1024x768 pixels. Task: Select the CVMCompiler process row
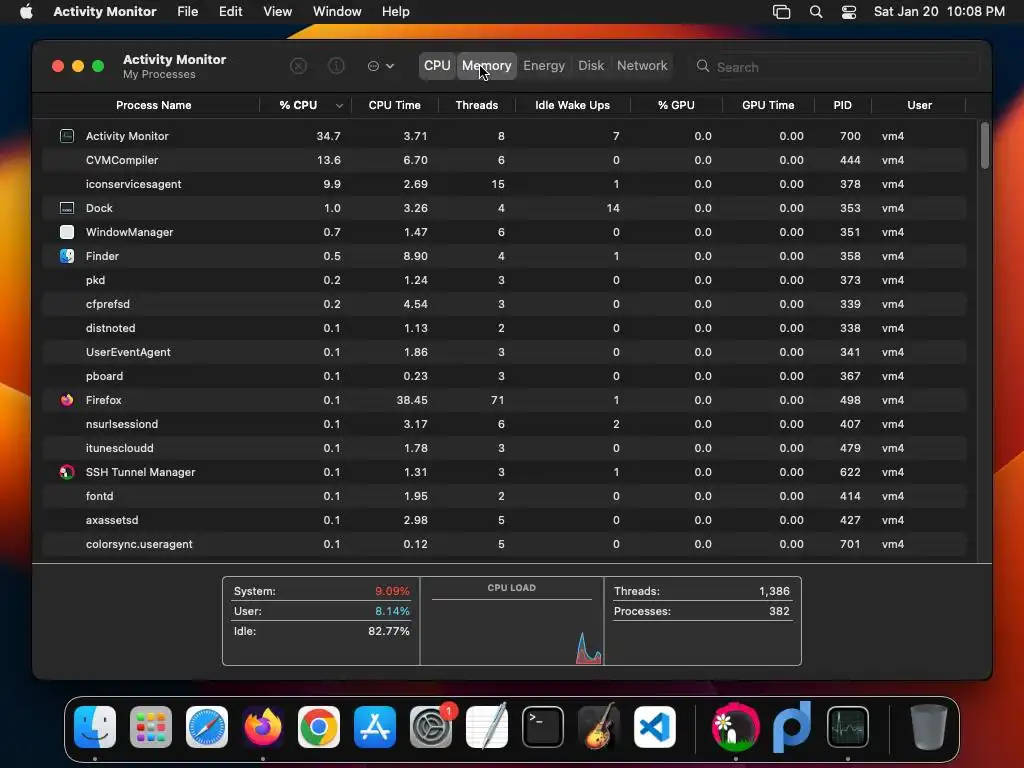click(504, 160)
